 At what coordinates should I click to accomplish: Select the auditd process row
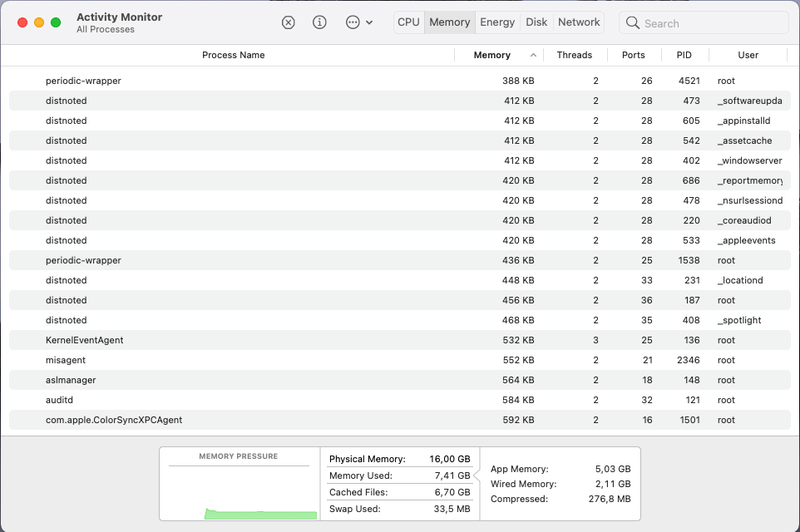pyautogui.click(x=400, y=399)
